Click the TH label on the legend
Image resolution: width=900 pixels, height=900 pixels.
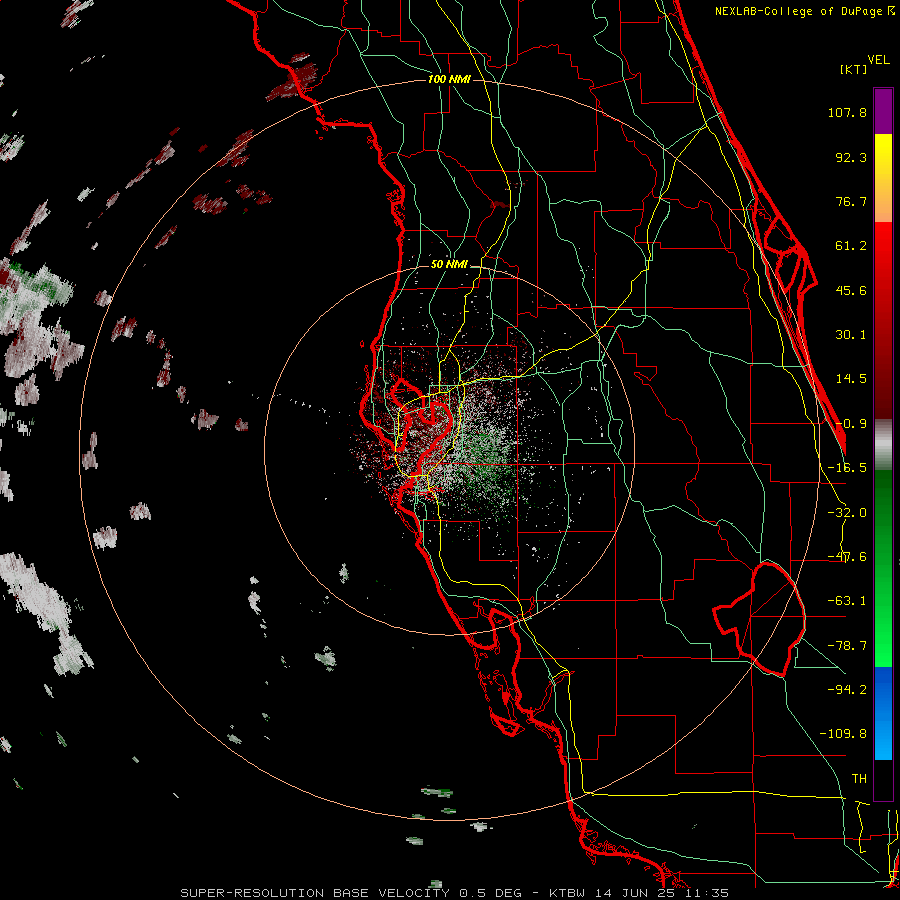(859, 778)
